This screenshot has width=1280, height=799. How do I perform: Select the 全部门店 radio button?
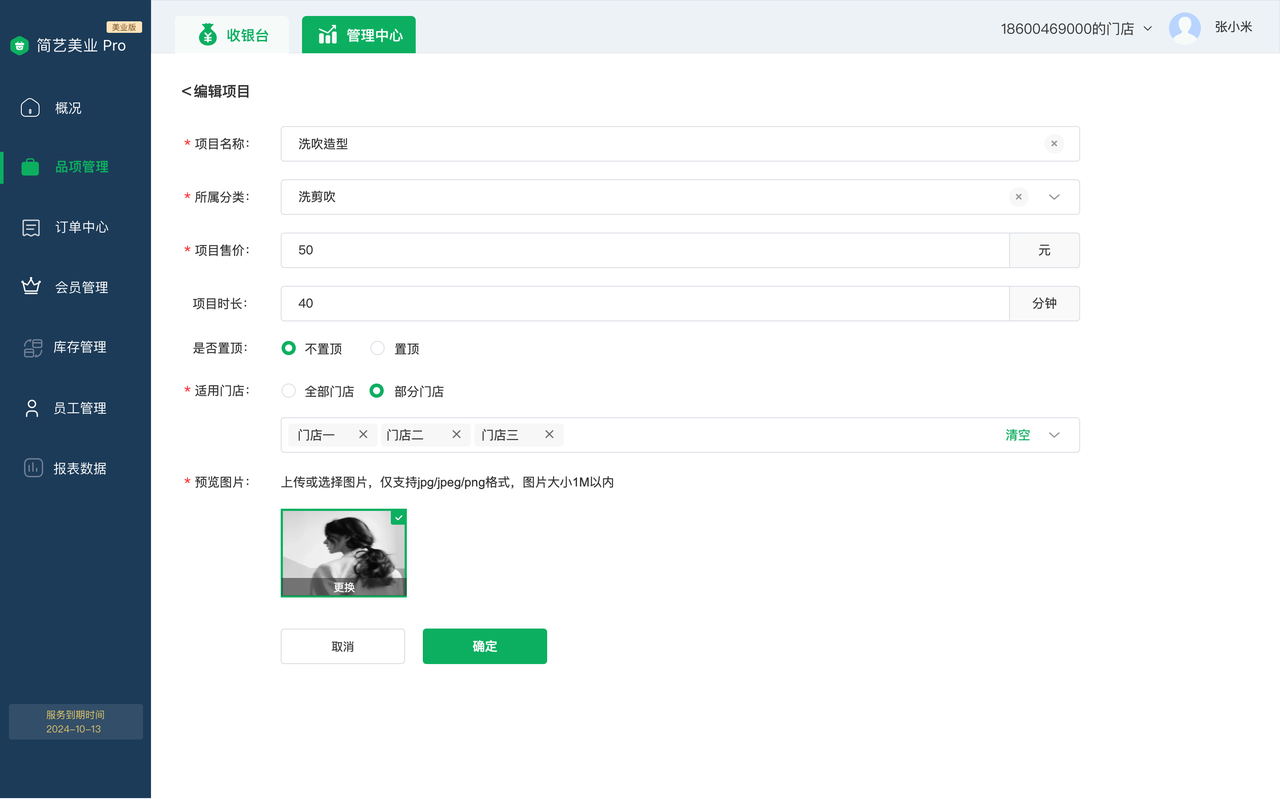point(289,391)
